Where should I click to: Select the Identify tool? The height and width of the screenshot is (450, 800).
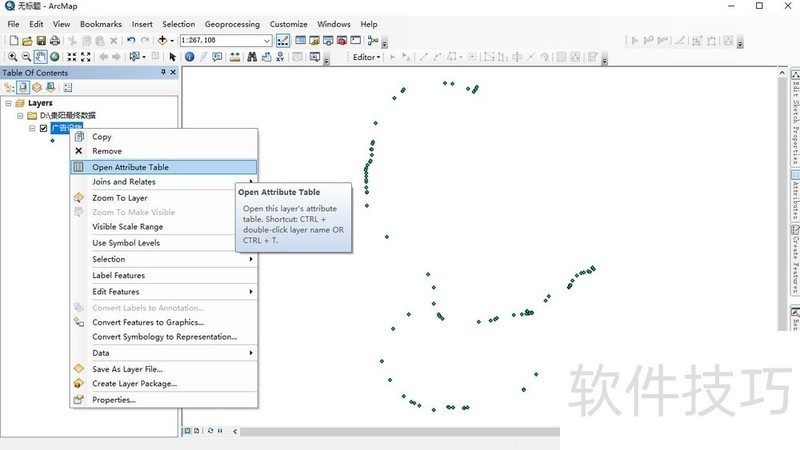point(189,57)
